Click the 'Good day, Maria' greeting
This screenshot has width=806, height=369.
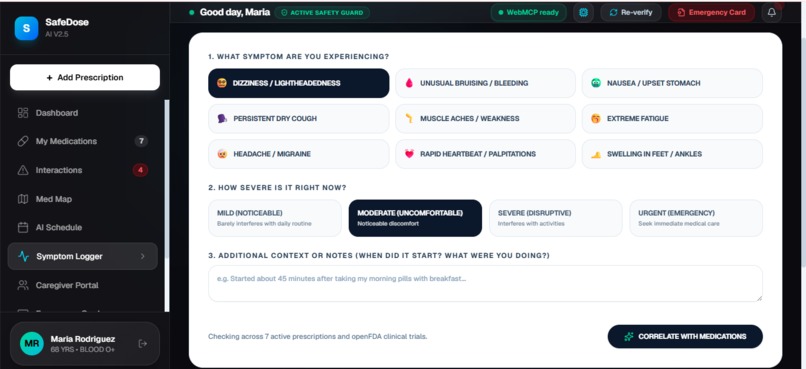(x=235, y=12)
